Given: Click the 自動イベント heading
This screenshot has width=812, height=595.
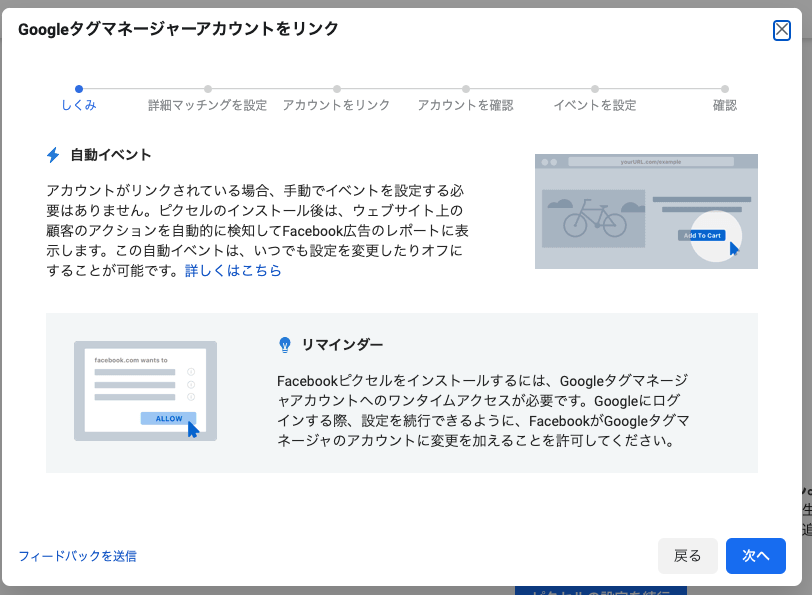Looking at the screenshot, I should (111, 155).
